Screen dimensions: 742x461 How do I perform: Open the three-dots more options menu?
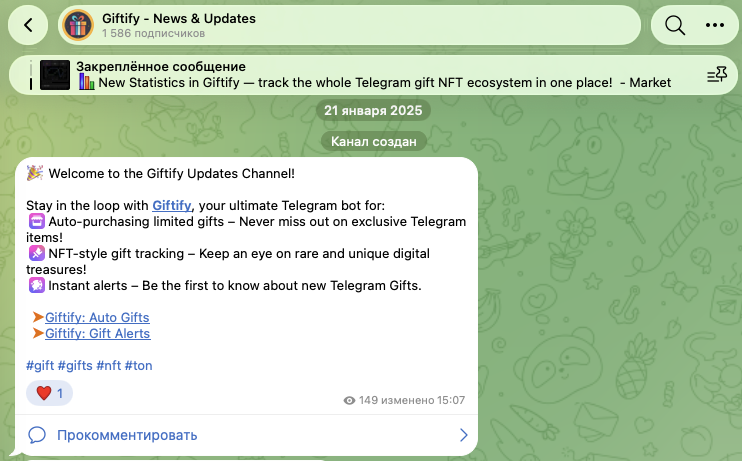715,25
